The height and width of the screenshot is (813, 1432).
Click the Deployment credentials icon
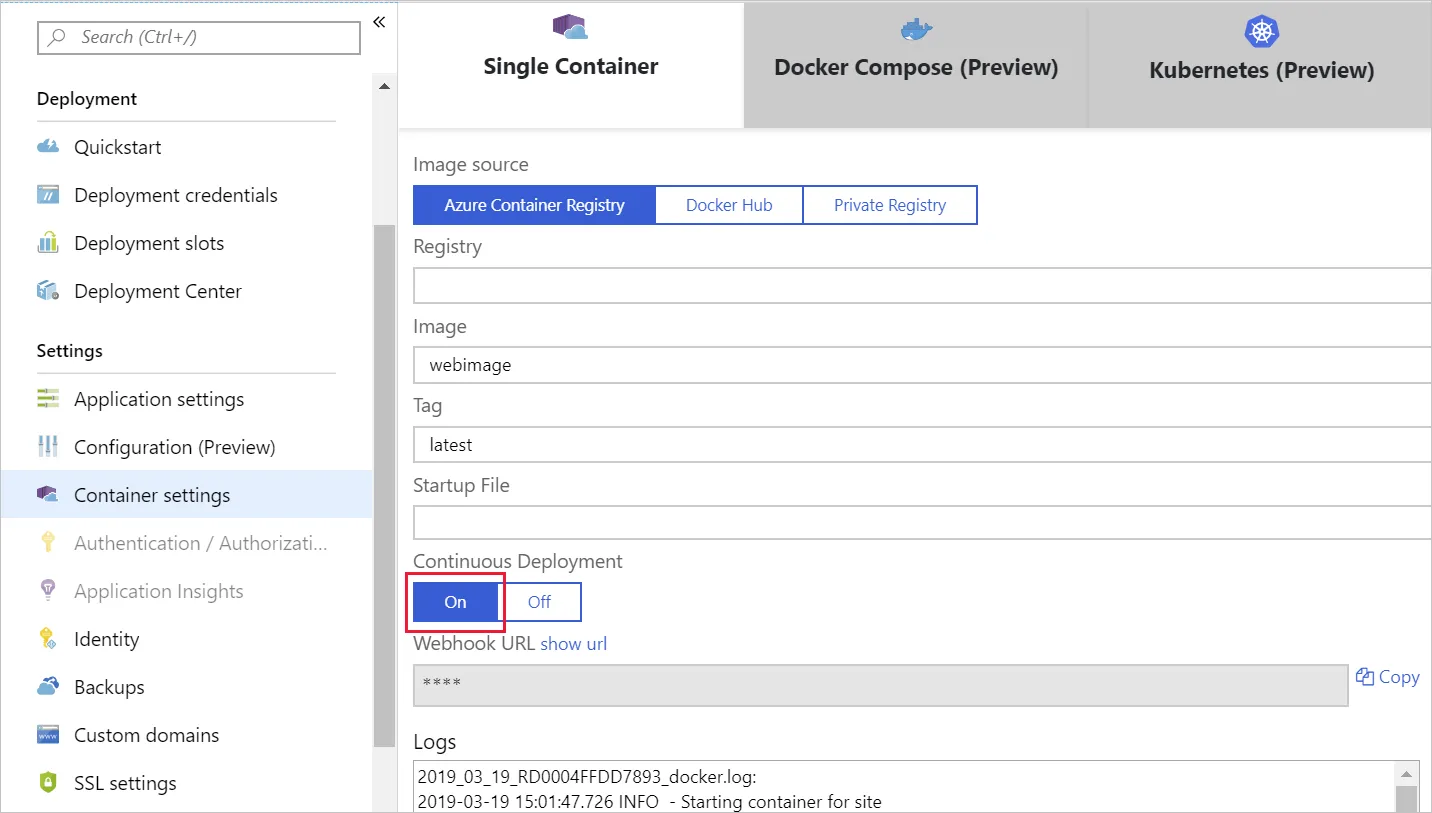click(x=48, y=195)
